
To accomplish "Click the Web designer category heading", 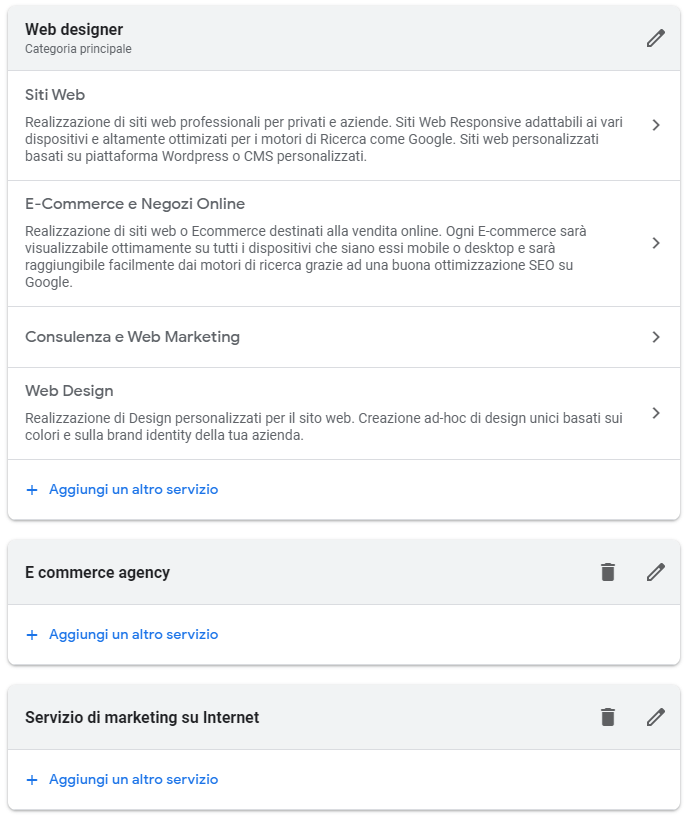I will [x=74, y=30].
